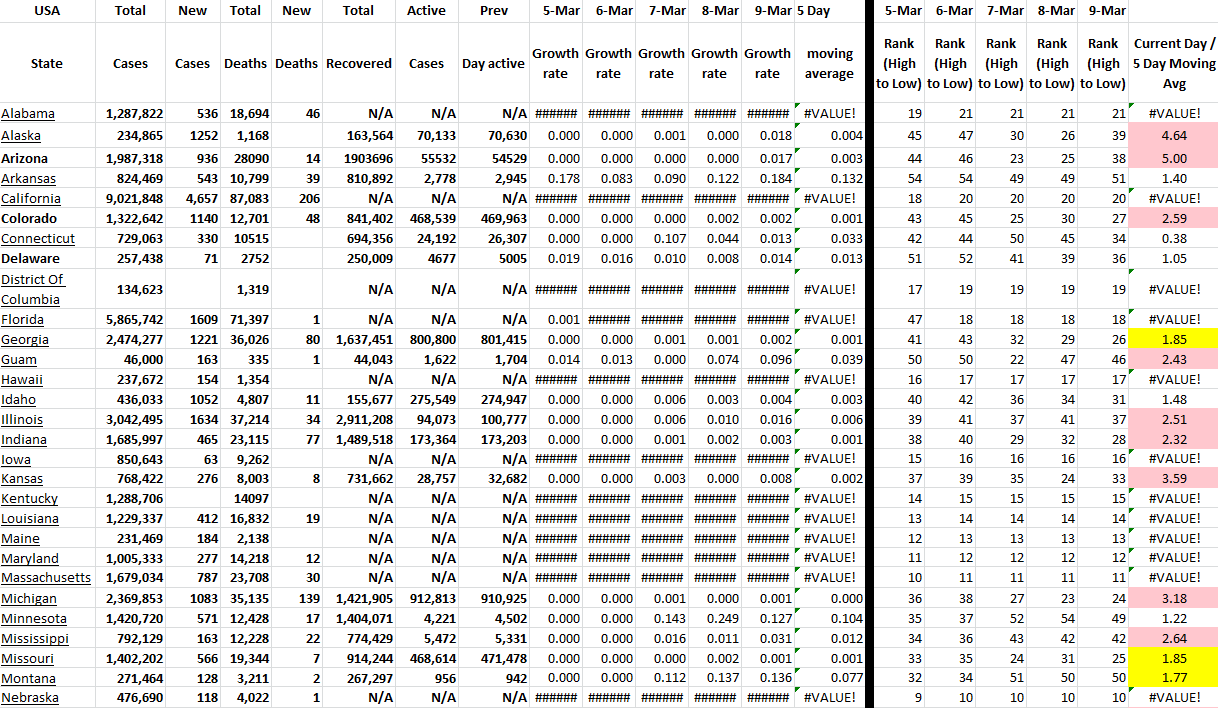Select Kansas's pink 3.59 ratio cell
Image resolution: width=1218 pixels, height=708 pixels.
point(1174,479)
